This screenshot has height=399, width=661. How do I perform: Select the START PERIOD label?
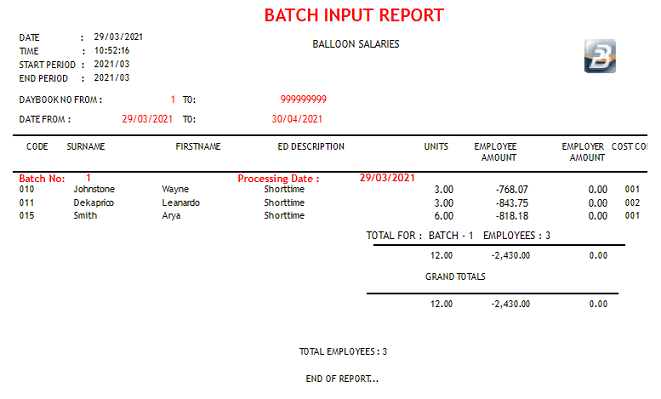pyautogui.click(x=47, y=65)
